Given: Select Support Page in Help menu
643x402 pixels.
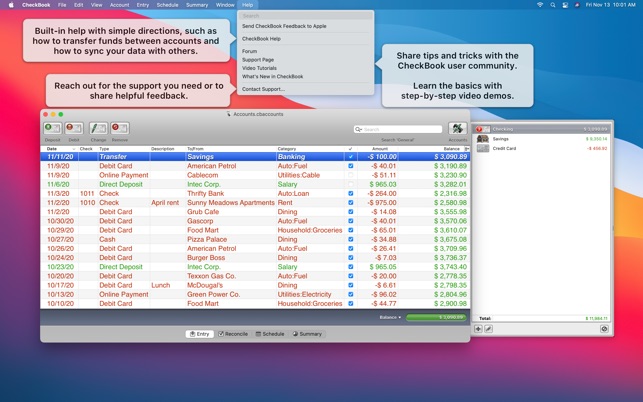Looking at the screenshot, I should coord(258,60).
